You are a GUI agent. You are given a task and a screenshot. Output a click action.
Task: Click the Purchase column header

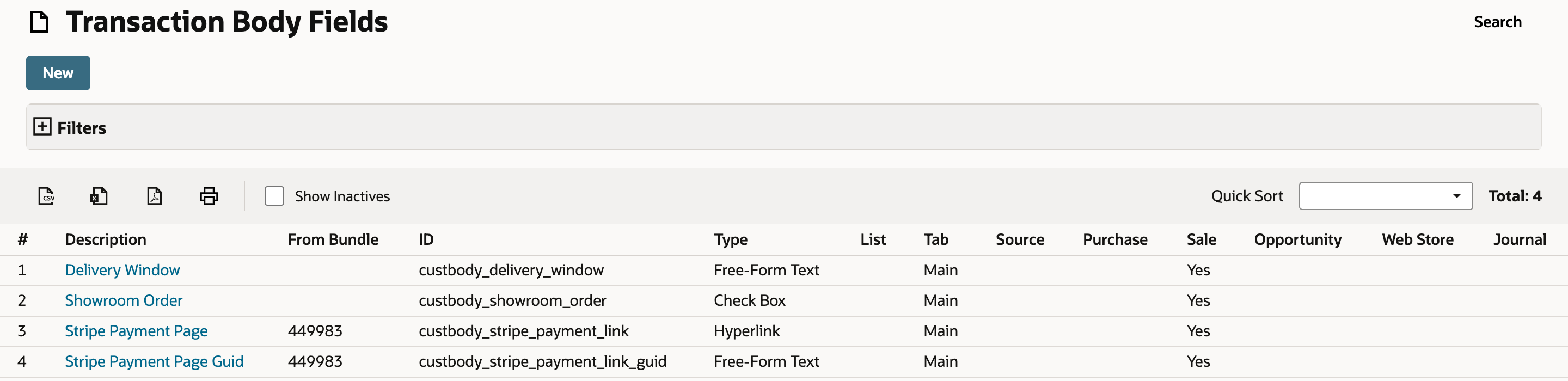pos(1114,240)
